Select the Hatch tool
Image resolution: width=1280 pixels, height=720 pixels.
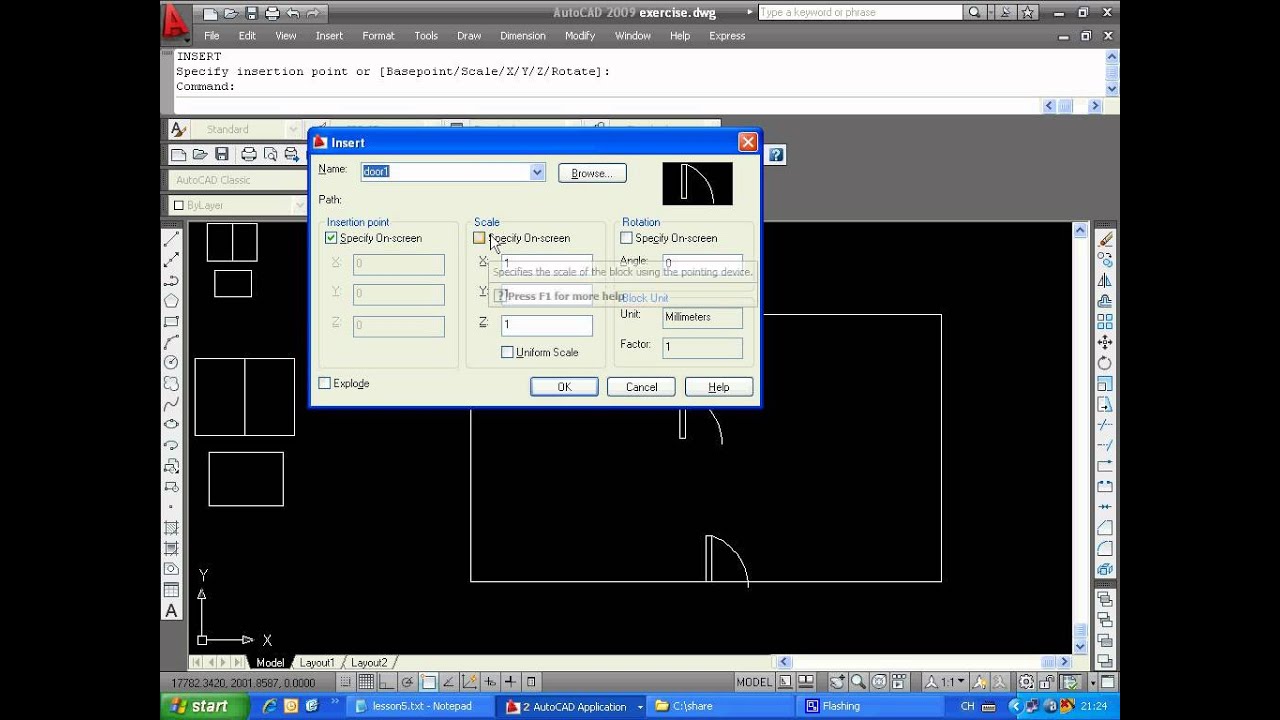(x=171, y=528)
